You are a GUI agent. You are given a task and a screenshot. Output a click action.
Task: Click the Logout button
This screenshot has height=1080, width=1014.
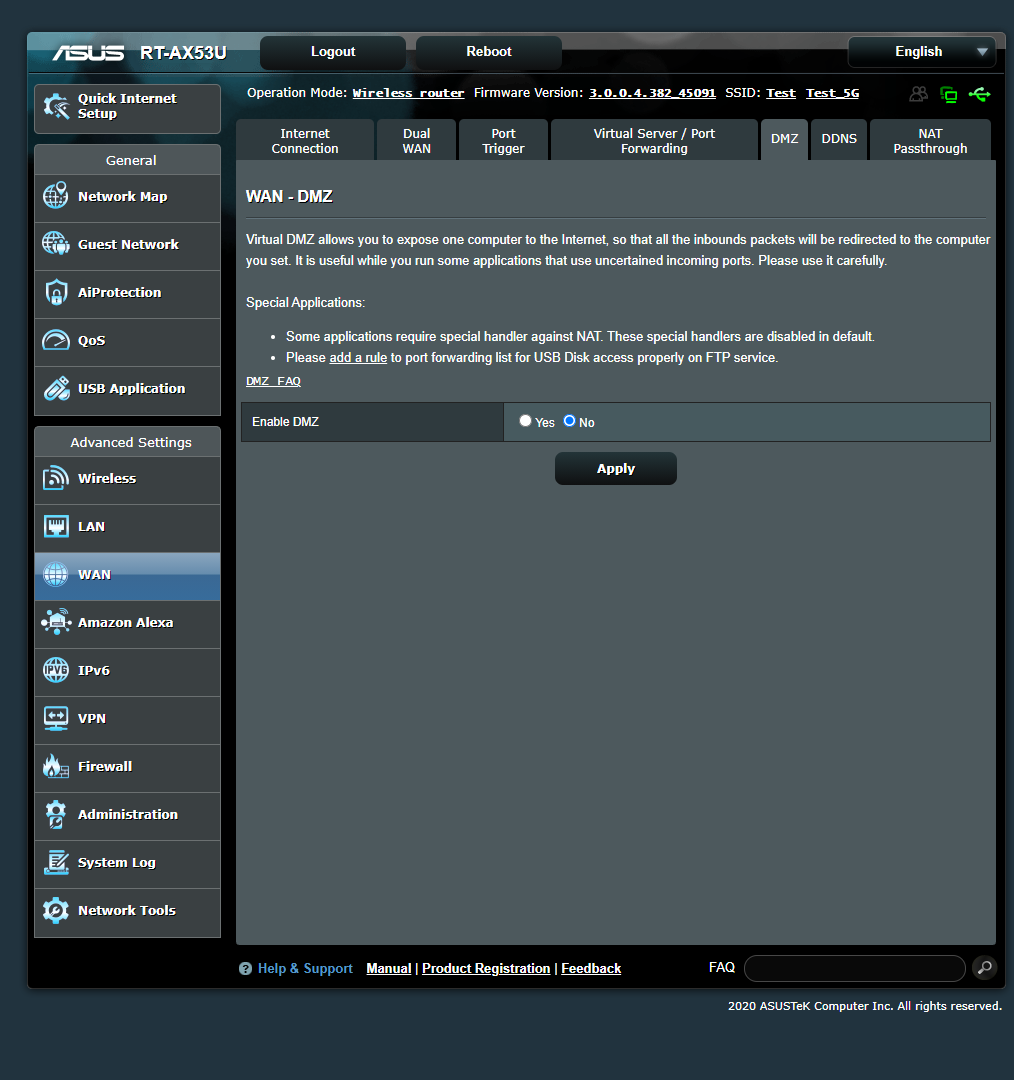coord(333,52)
